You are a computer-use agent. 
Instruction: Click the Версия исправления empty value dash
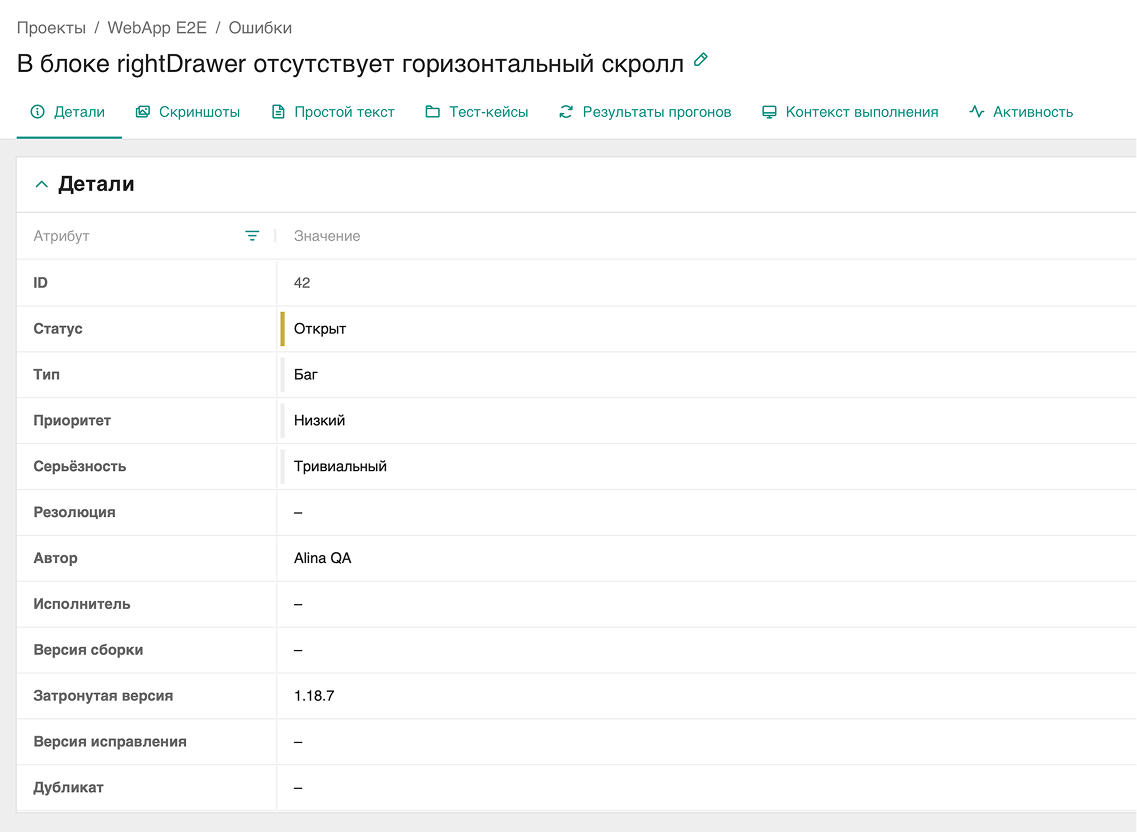pos(298,741)
